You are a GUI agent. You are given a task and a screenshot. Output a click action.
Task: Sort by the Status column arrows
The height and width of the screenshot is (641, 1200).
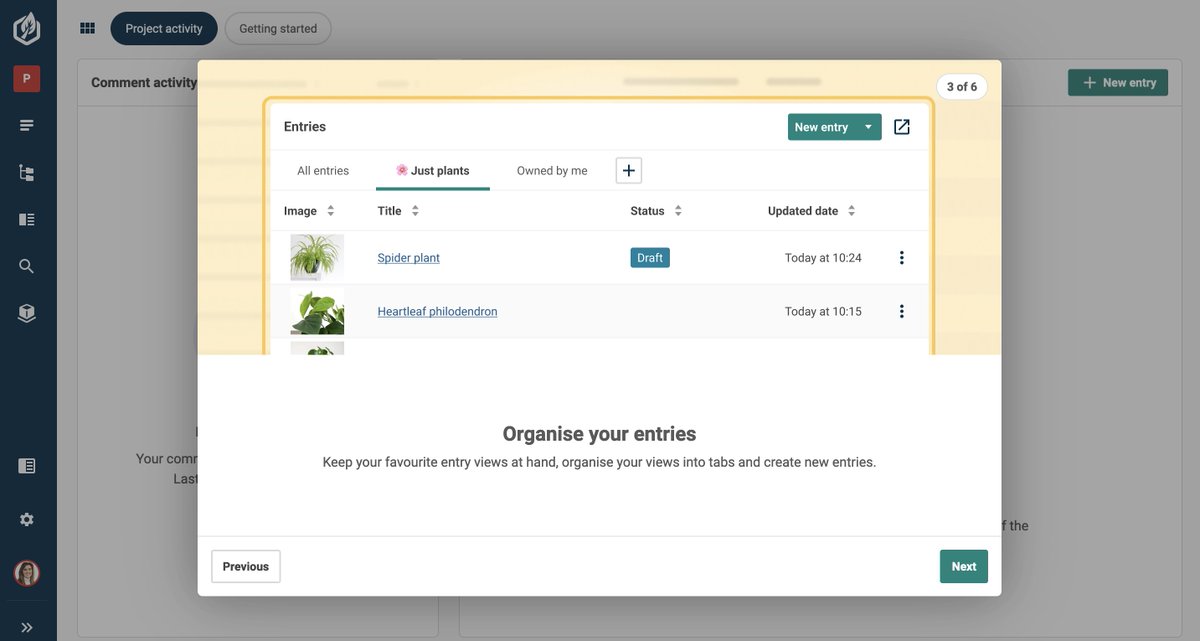click(x=678, y=211)
